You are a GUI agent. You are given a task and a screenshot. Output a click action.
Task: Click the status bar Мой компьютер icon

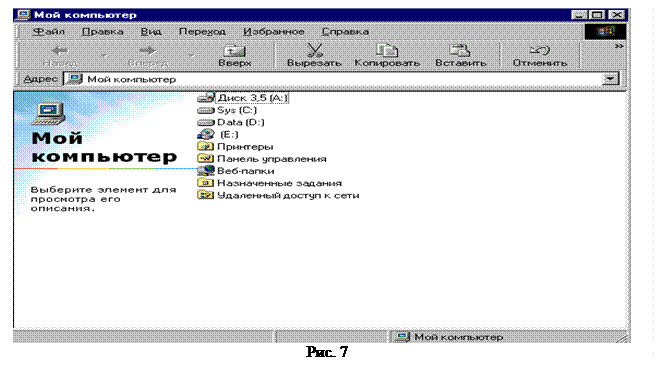point(402,337)
